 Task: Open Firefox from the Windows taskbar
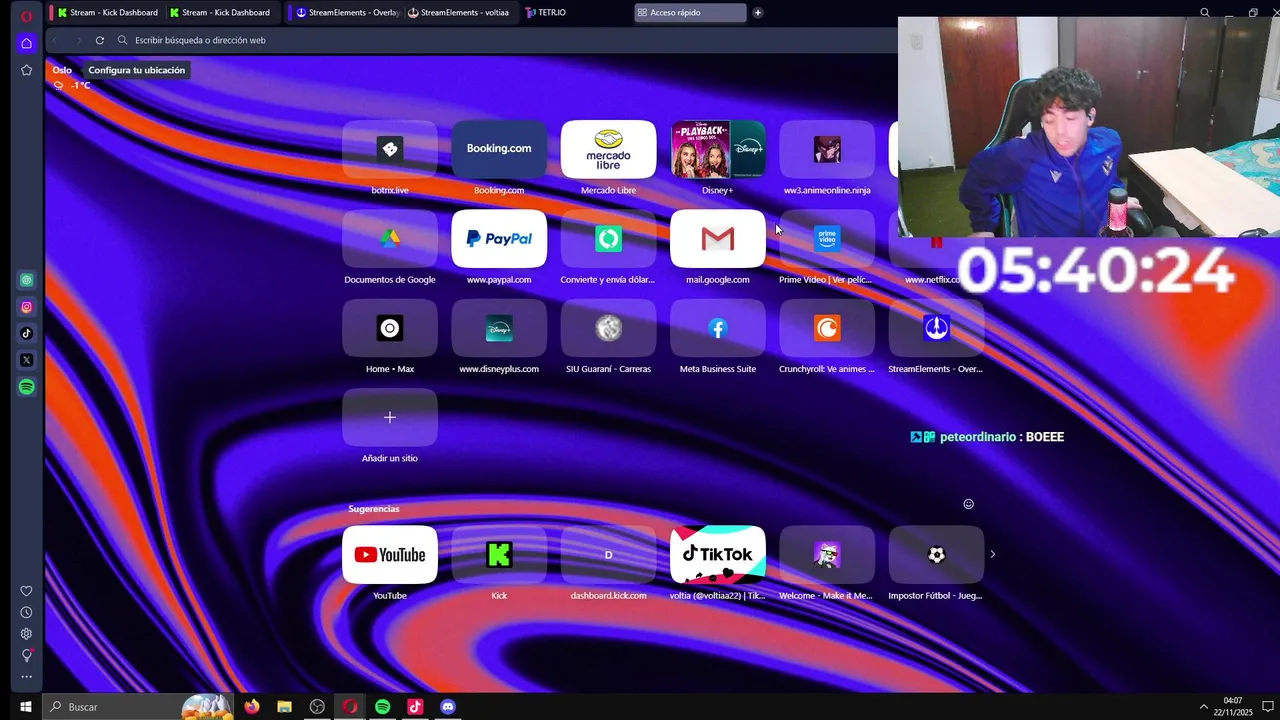252,707
